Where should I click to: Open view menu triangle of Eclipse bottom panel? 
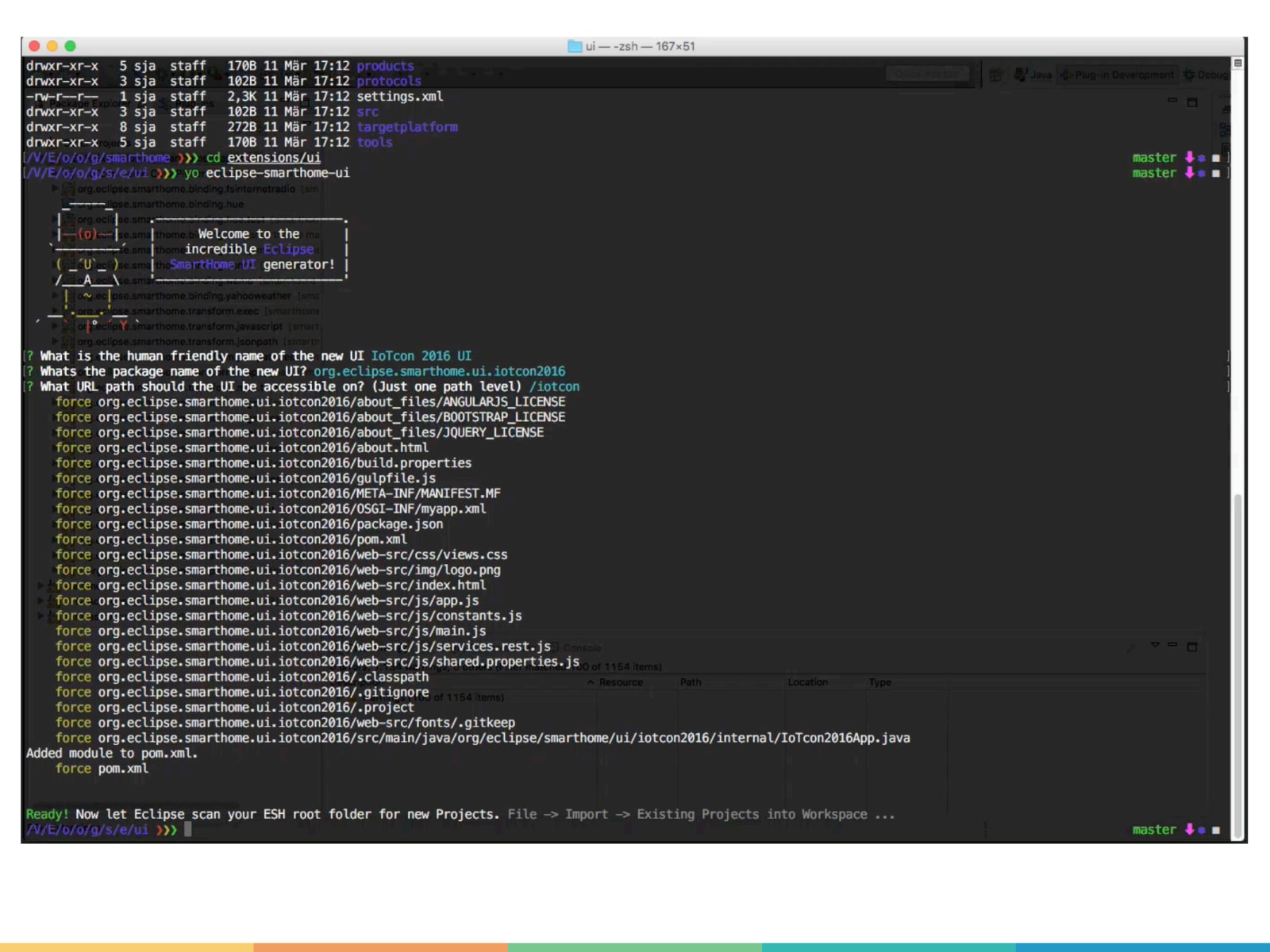coord(1155,645)
